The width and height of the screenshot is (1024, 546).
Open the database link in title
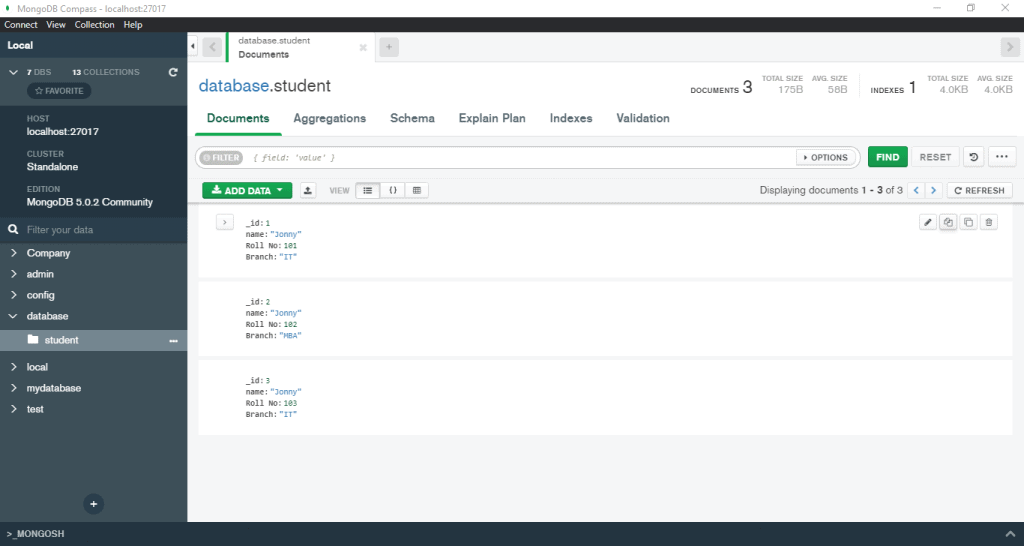coord(234,86)
